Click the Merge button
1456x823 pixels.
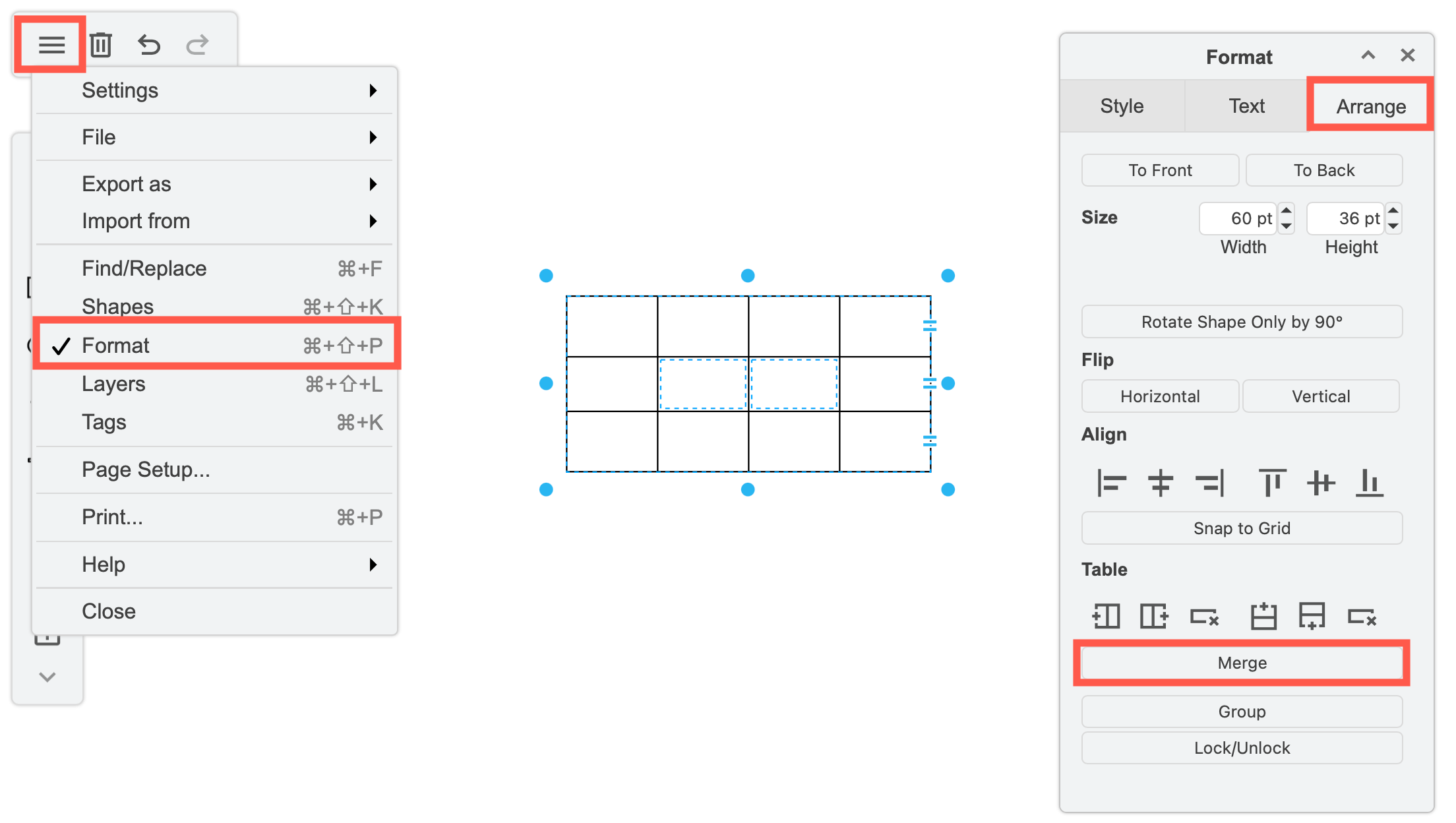[1242, 663]
